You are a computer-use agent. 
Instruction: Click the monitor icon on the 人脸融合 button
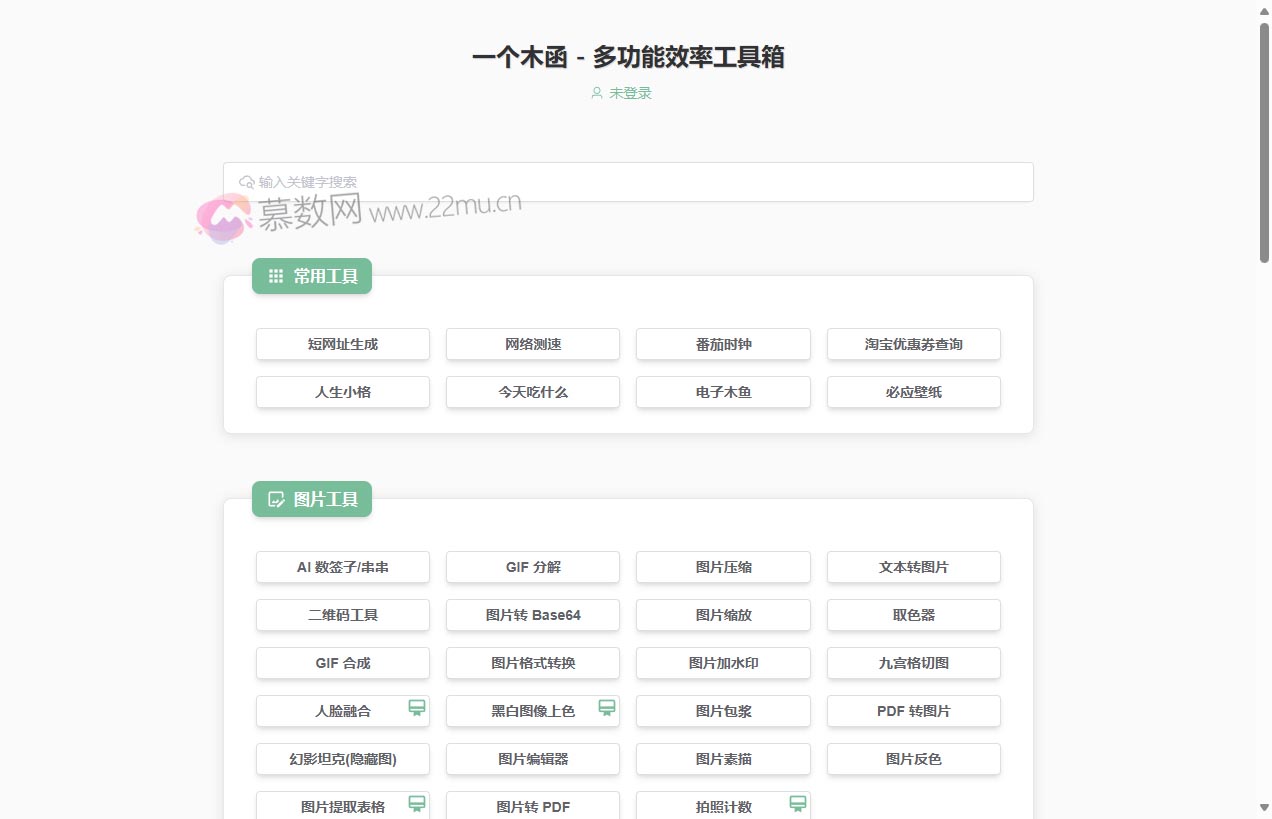tap(417, 707)
